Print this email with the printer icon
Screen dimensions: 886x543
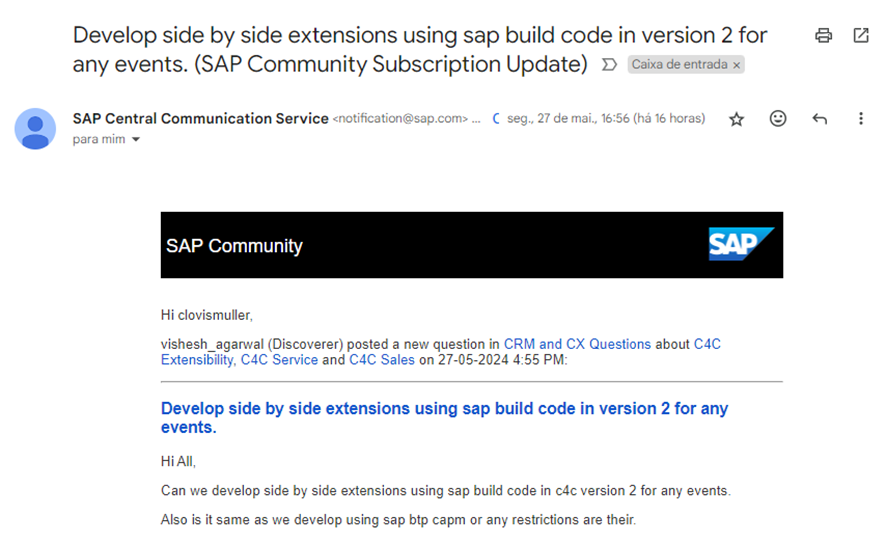coord(823,36)
